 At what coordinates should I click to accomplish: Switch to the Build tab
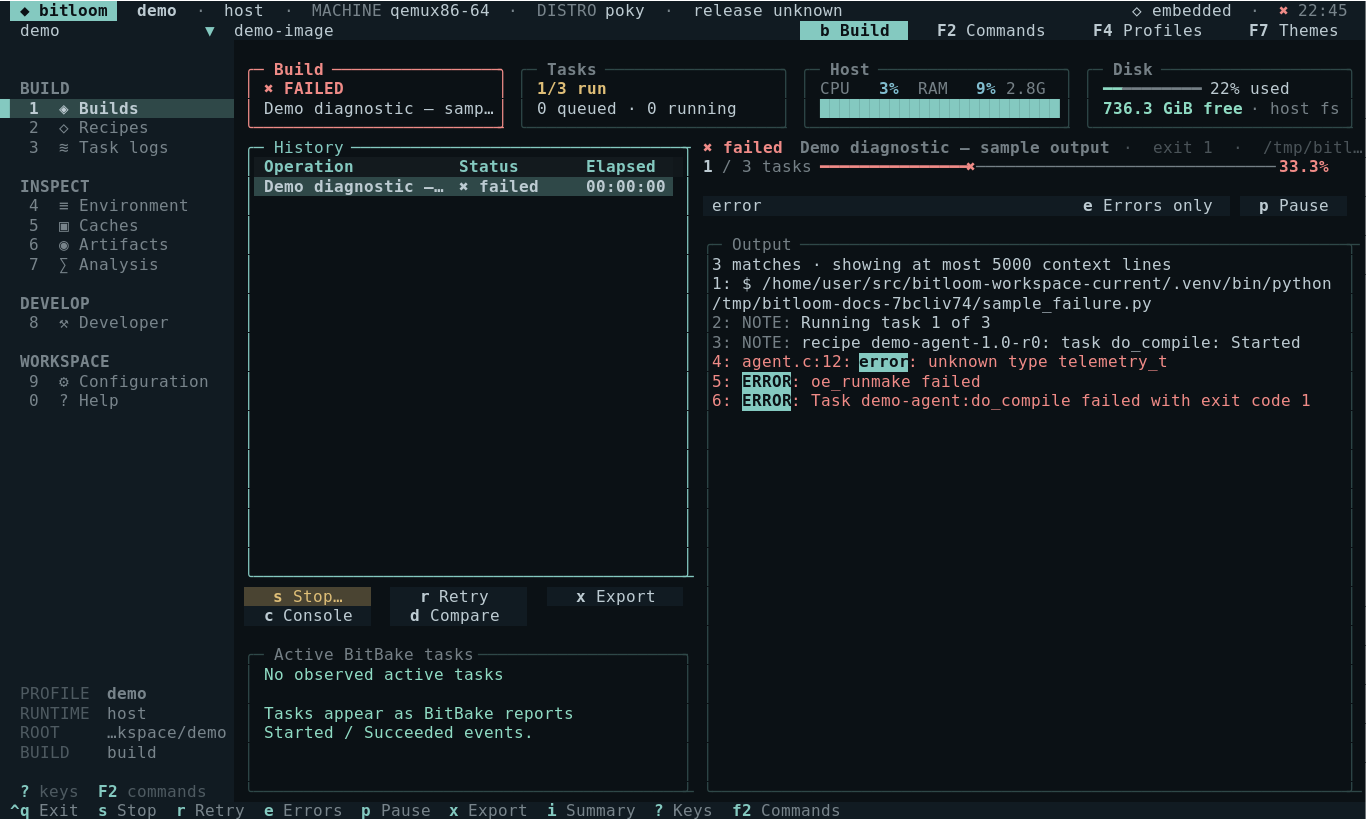pos(854,31)
